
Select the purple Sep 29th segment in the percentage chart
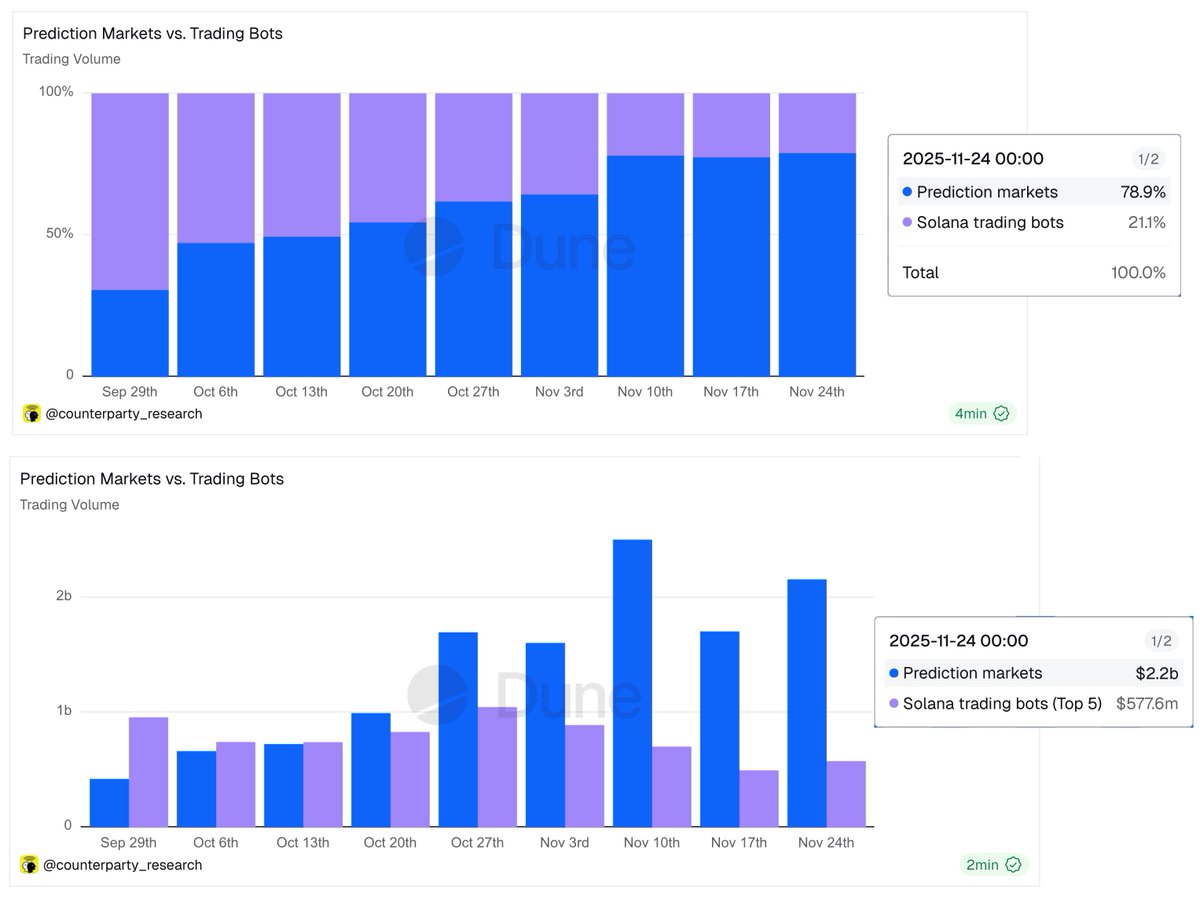click(x=130, y=190)
